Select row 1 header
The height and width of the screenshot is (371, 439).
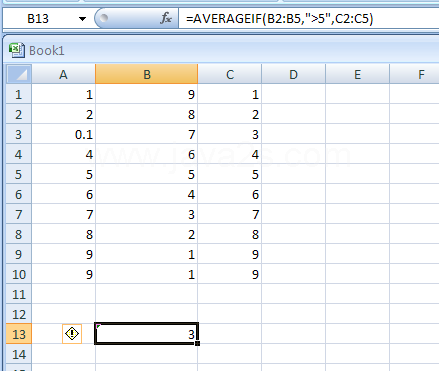coord(19,94)
